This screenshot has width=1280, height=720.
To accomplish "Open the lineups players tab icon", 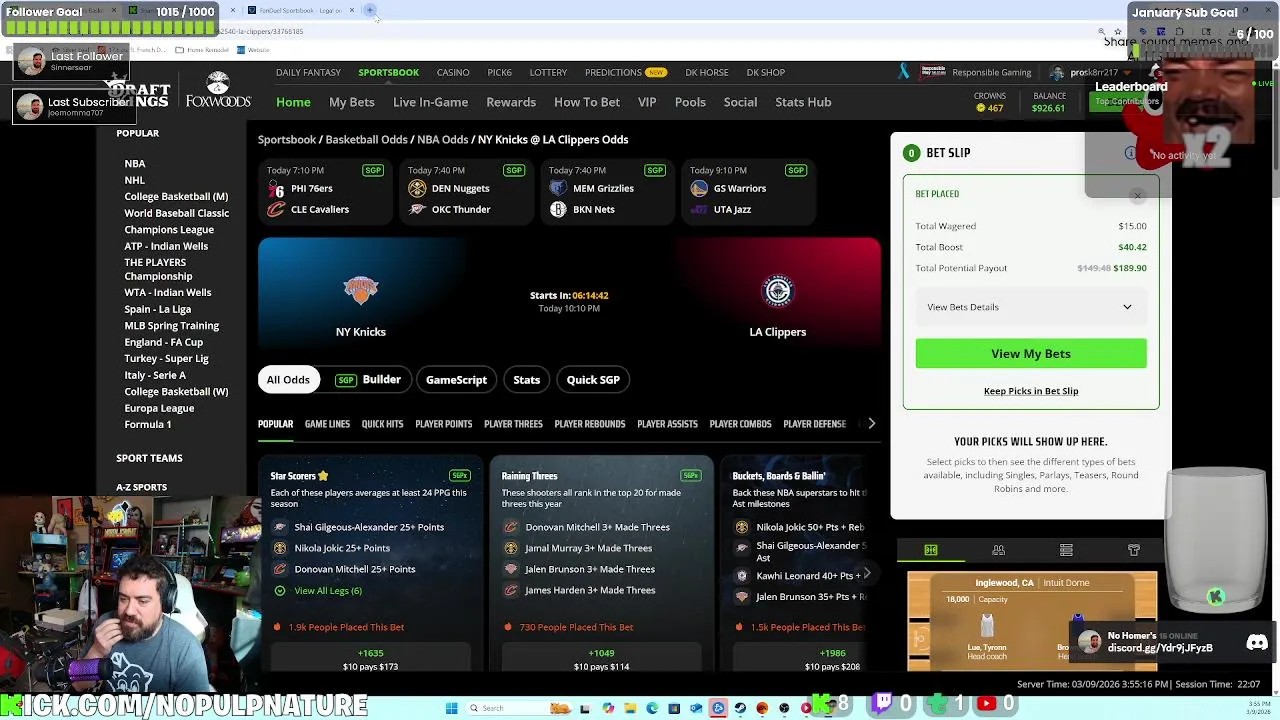I will point(998,550).
